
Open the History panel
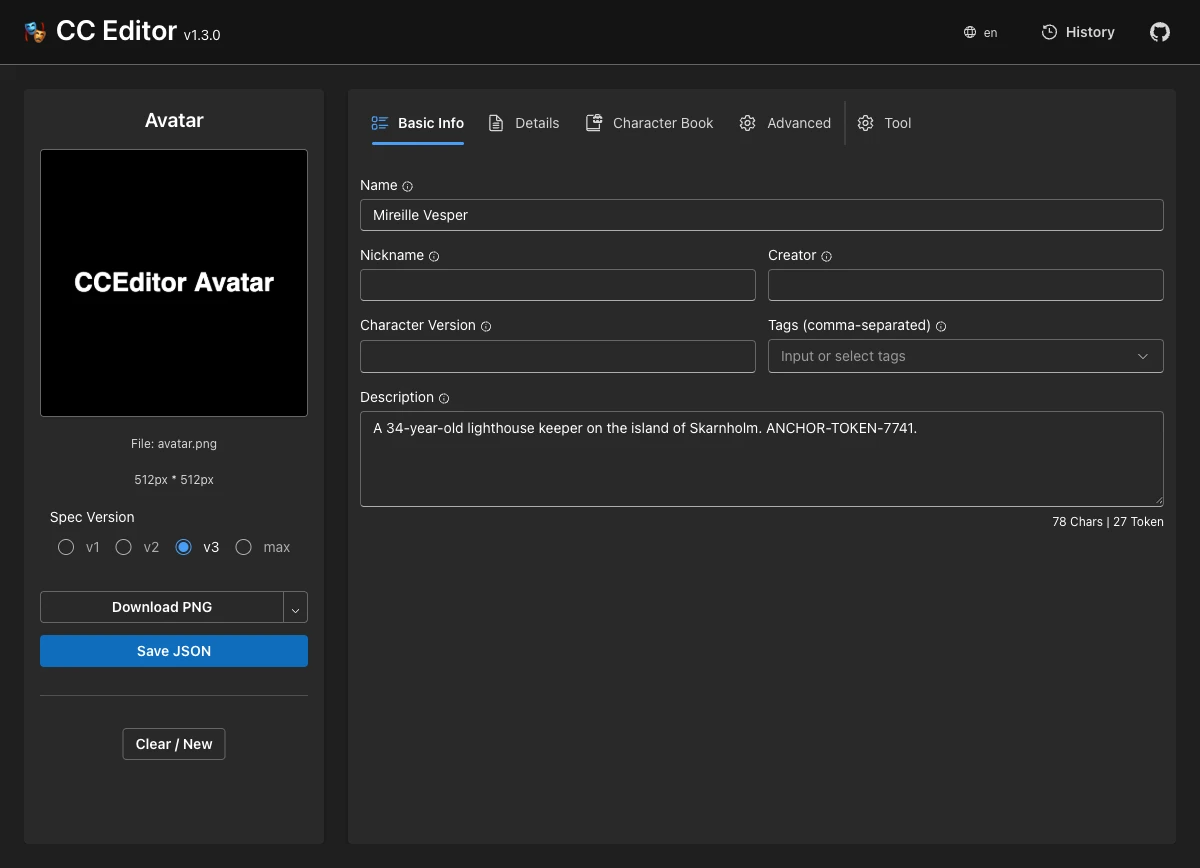coord(1078,32)
